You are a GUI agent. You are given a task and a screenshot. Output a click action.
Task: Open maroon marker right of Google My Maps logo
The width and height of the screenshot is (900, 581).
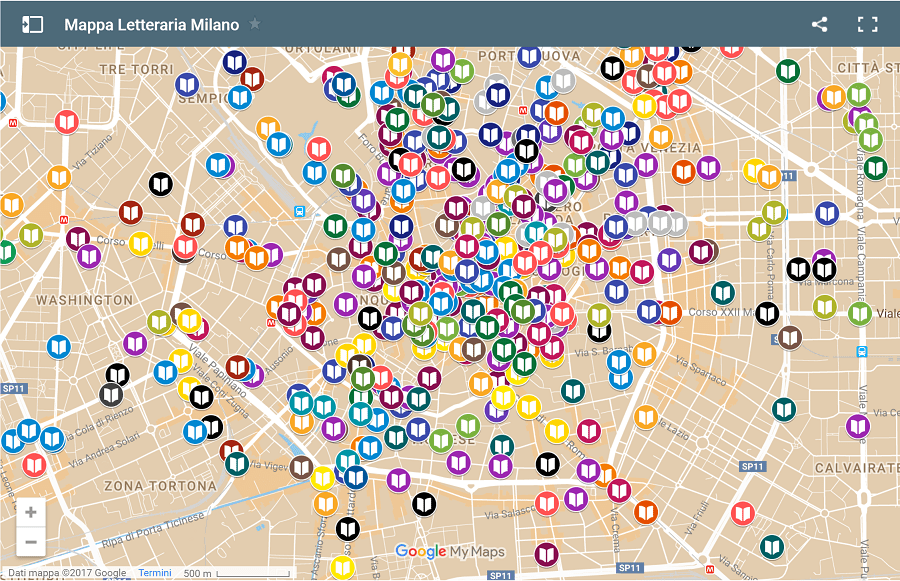[546, 555]
